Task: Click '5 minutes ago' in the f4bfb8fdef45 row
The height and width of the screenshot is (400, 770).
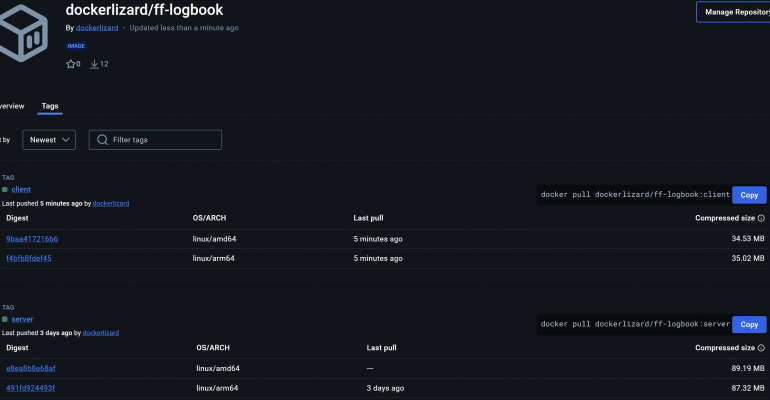Action: [378, 258]
